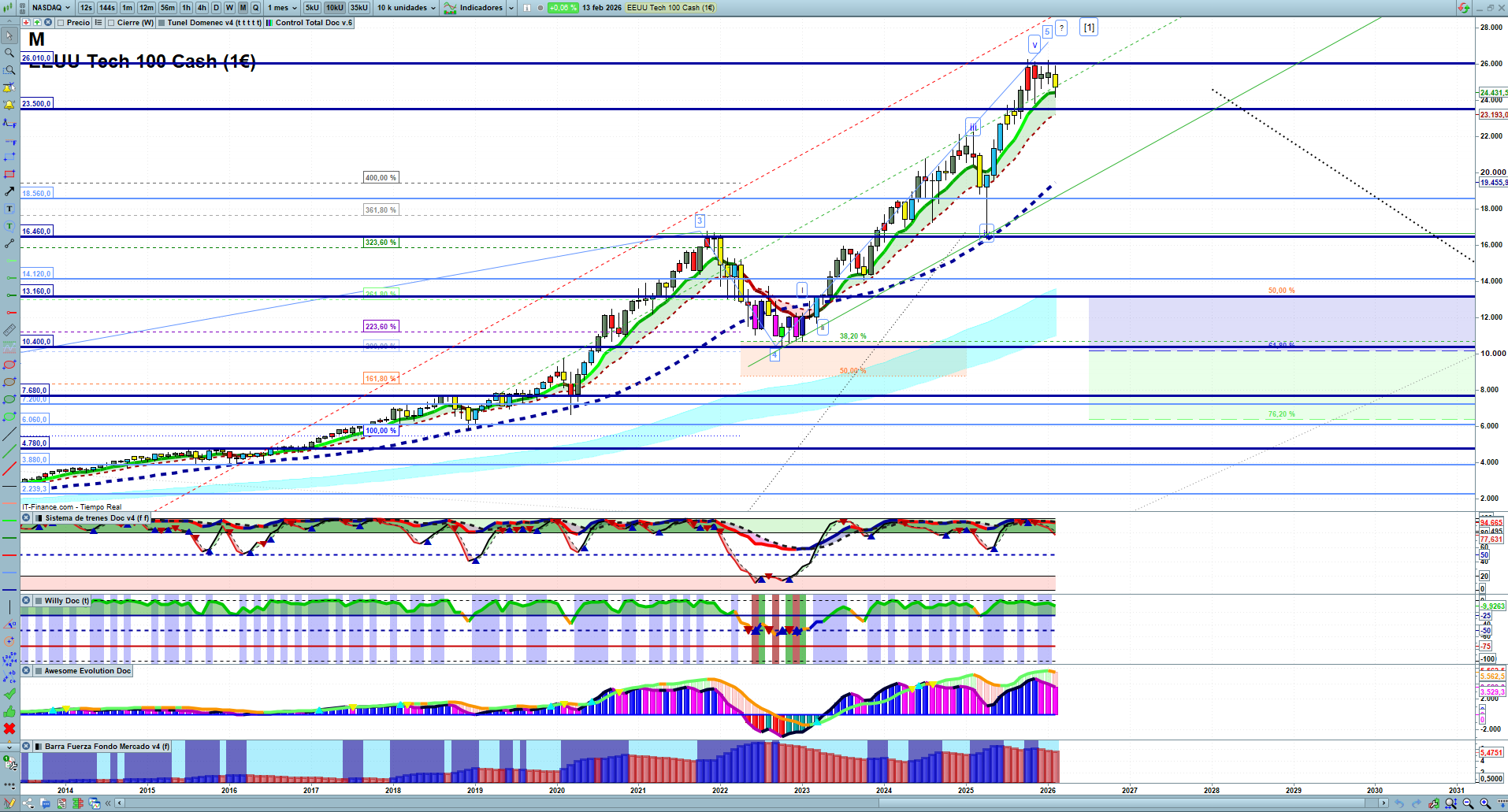Choose the black arrow drawing tool
The image size is (1508, 812).
tap(9, 191)
